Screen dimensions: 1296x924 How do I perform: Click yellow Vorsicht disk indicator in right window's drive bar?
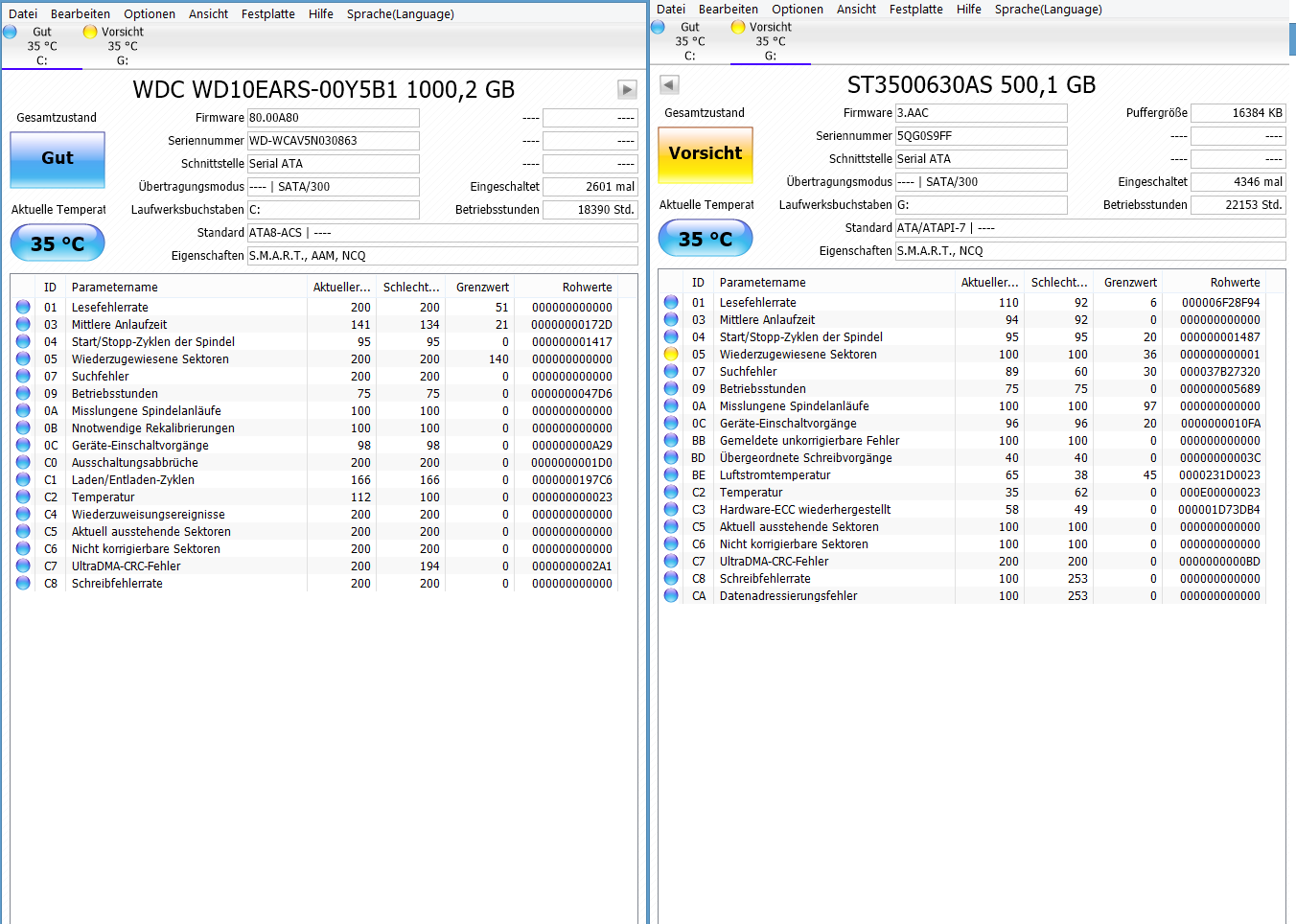pyautogui.click(x=738, y=27)
